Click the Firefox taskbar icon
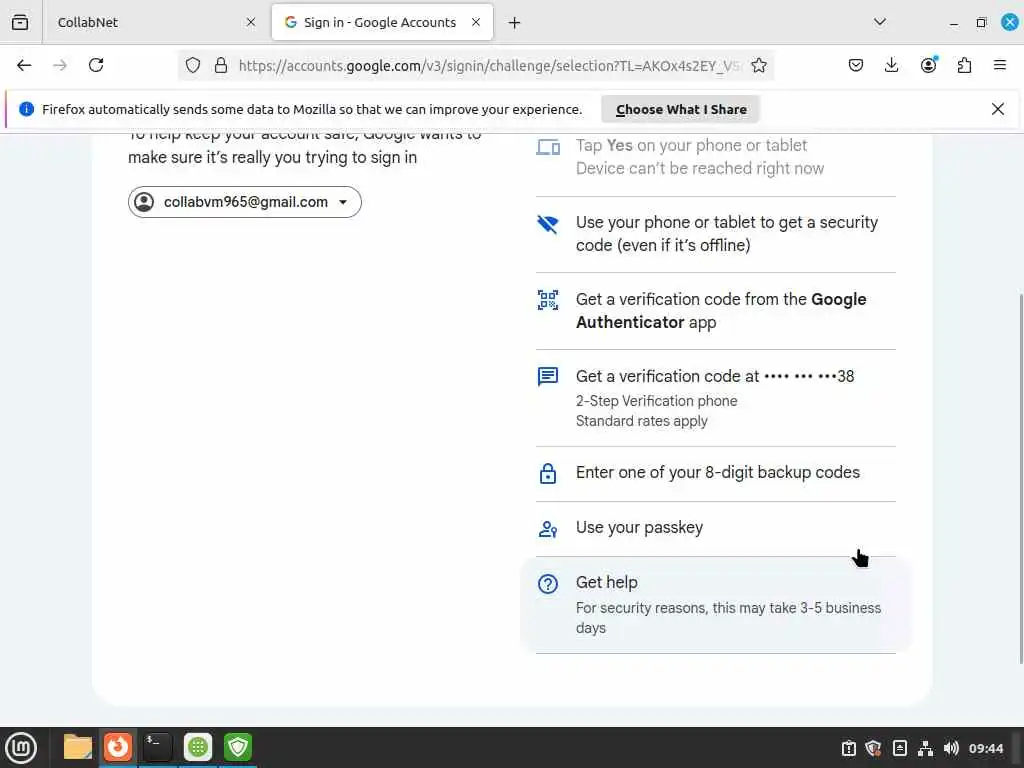Screen dimensions: 1024x768 pyautogui.click(x=118, y=747)
